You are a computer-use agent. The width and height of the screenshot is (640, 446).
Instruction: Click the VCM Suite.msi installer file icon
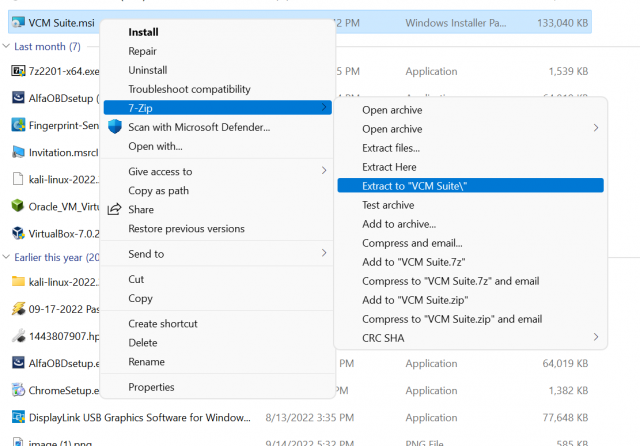[18, 21]
